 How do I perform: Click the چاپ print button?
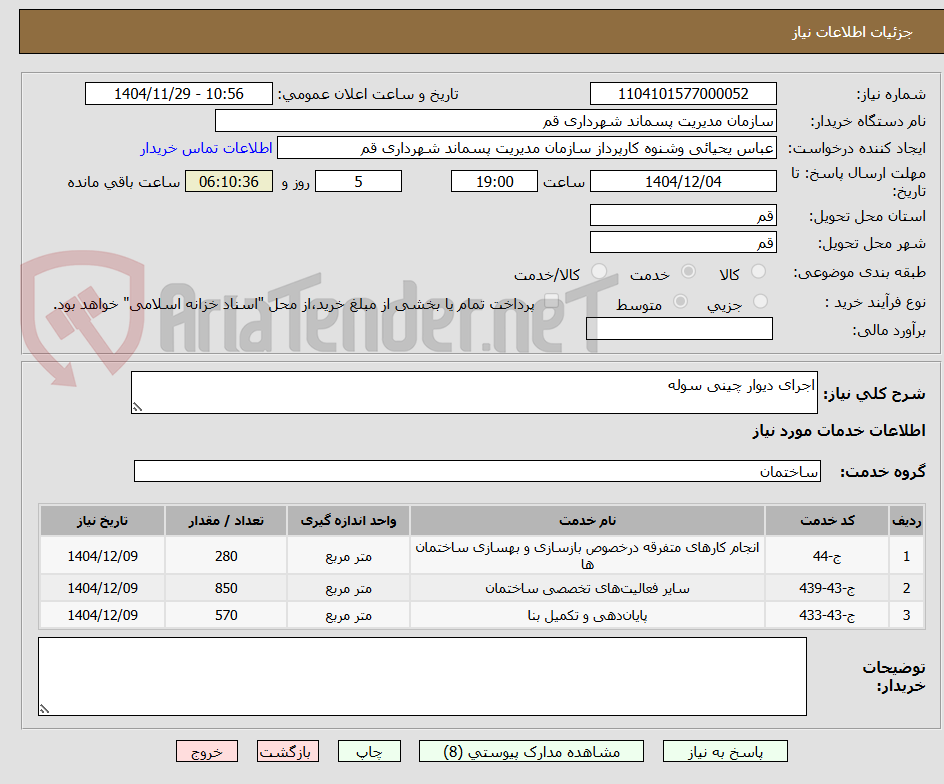point(369,751)
